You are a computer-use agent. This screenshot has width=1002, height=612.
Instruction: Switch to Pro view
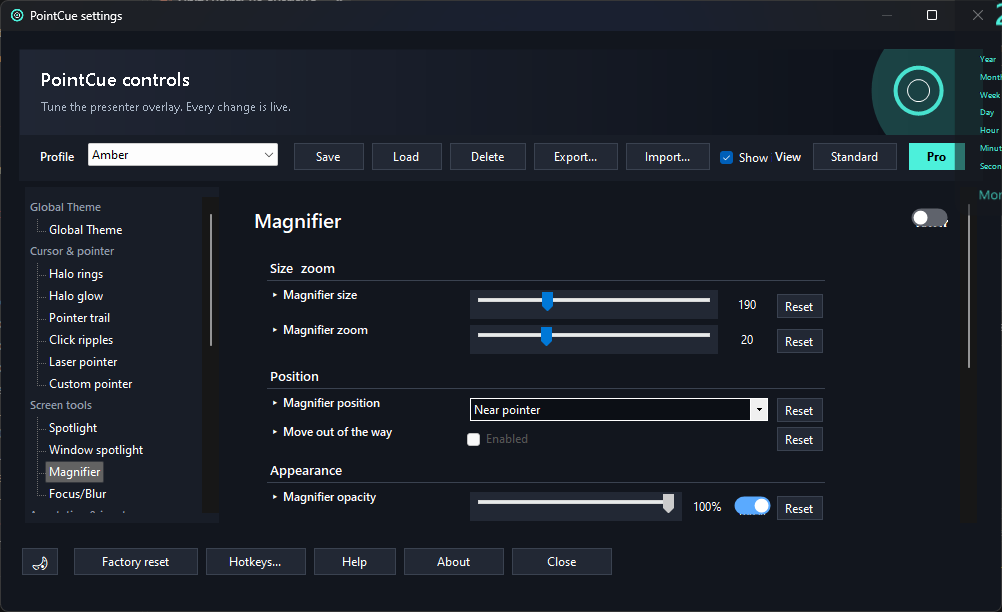[x=936, y=157]
